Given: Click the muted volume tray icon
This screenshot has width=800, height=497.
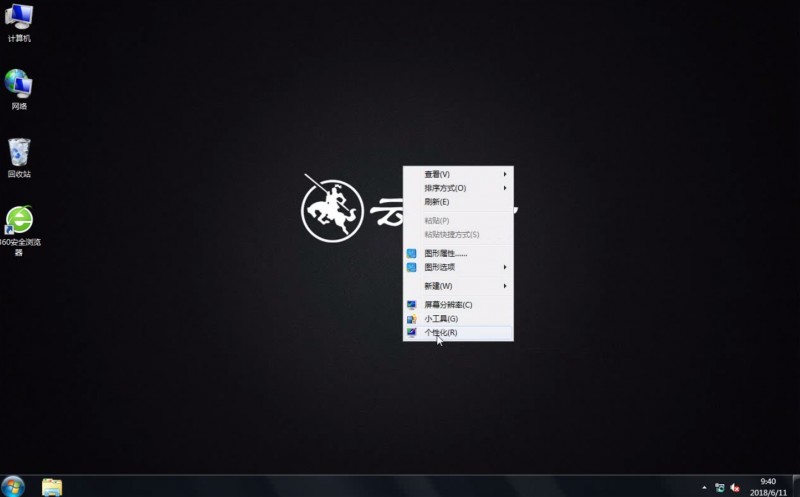Looking at the screenshot, I should pos(735,488).
